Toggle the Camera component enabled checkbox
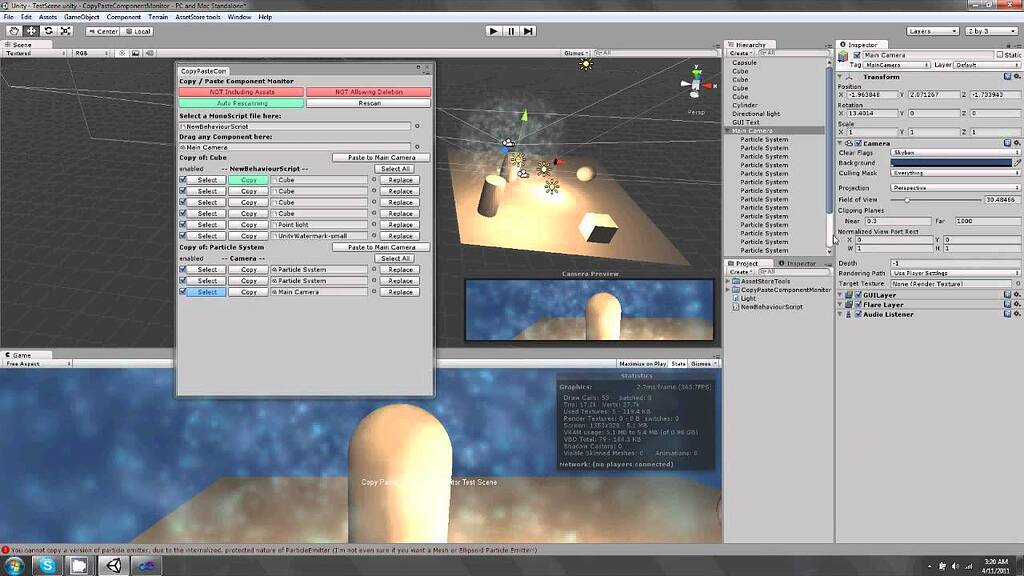Image resolution: width=1024 pixels, height=576 pixels. [x=858, y=142]
